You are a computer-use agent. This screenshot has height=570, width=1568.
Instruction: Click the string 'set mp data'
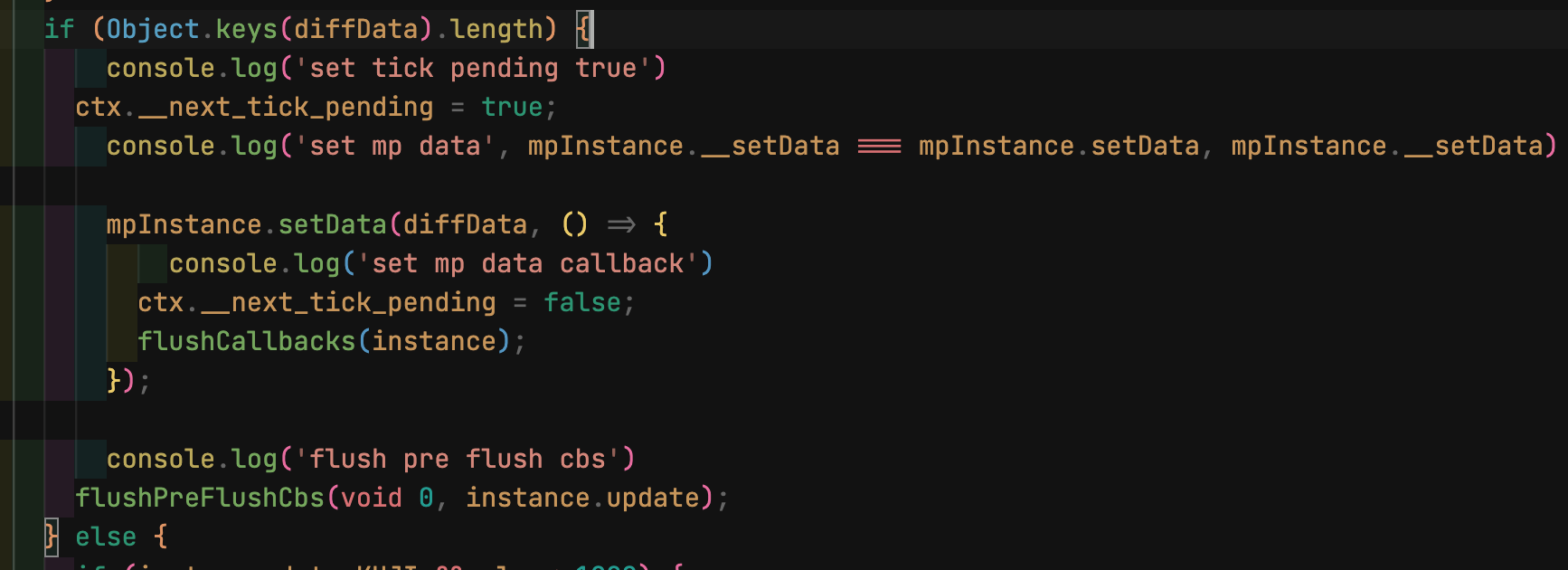[x=394, y=146]
